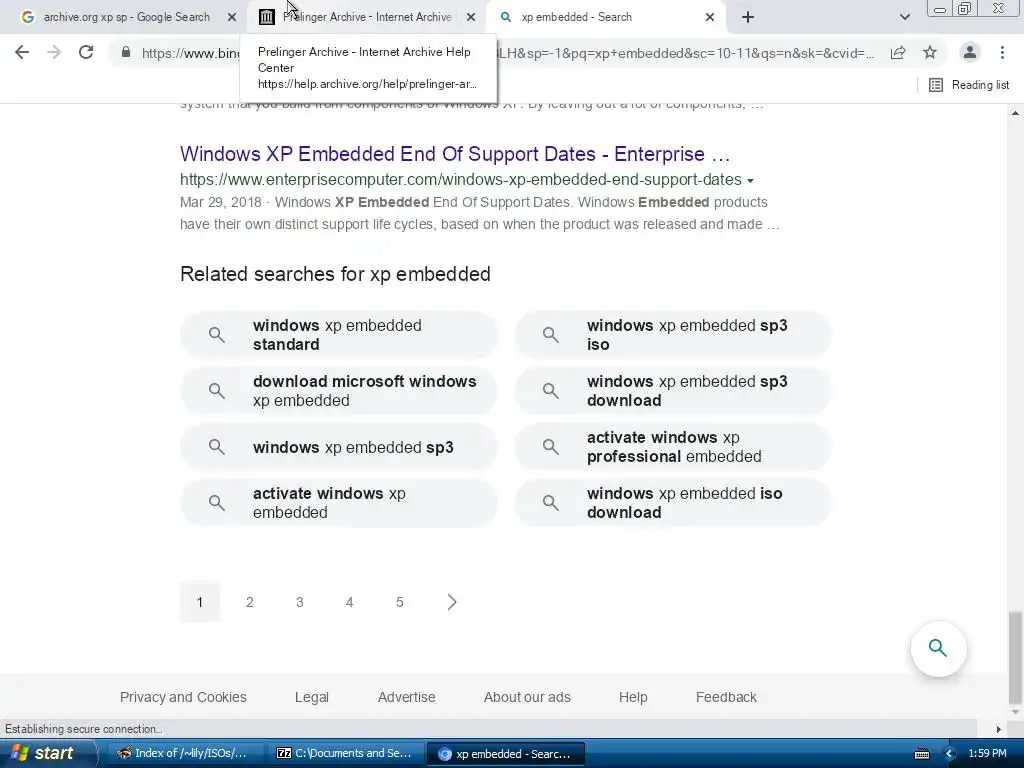Expand dropdown arrow beside enterprisecomputer.com URL
The image size is (1024, 768).
[750, 180]
